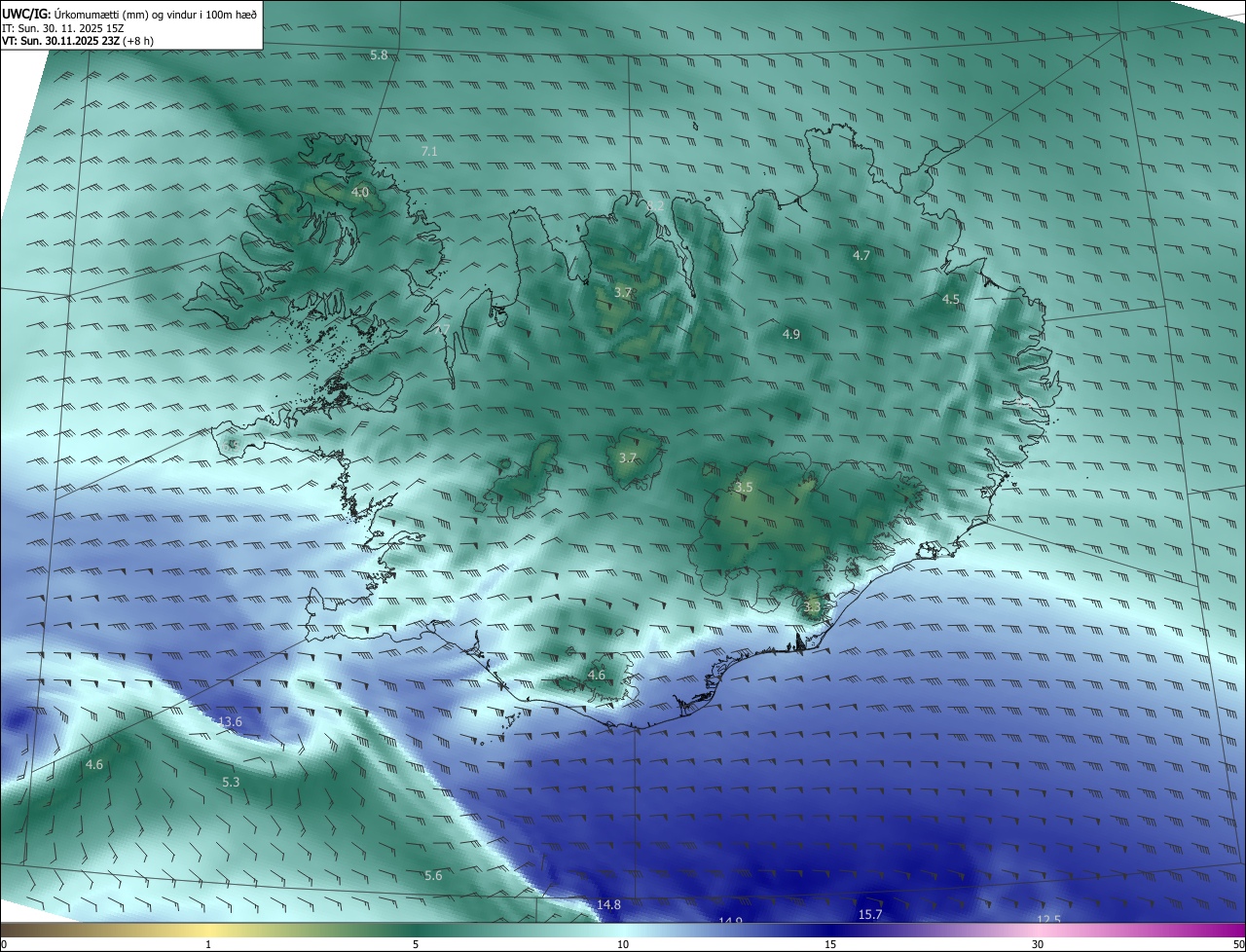This screenshot has height=952, width=1246.
Task: Click the 5.6 value label near the bottom
Action: [433, 876]
